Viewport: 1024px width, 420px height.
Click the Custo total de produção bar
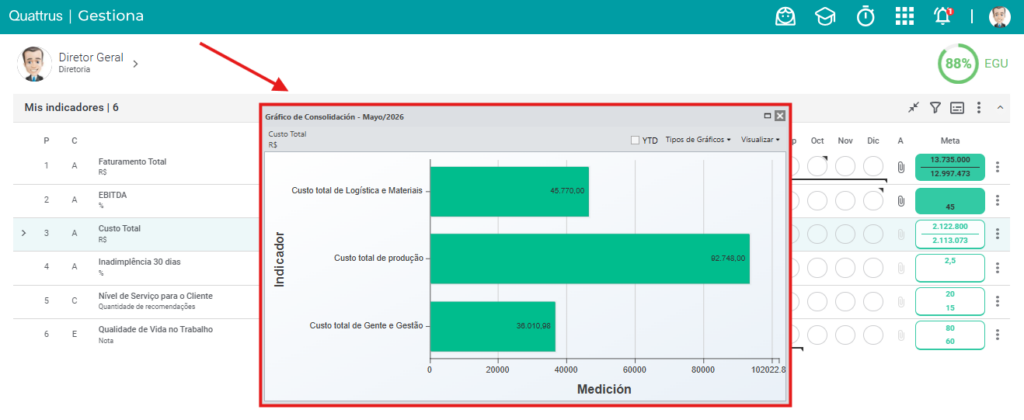[590, 259]
